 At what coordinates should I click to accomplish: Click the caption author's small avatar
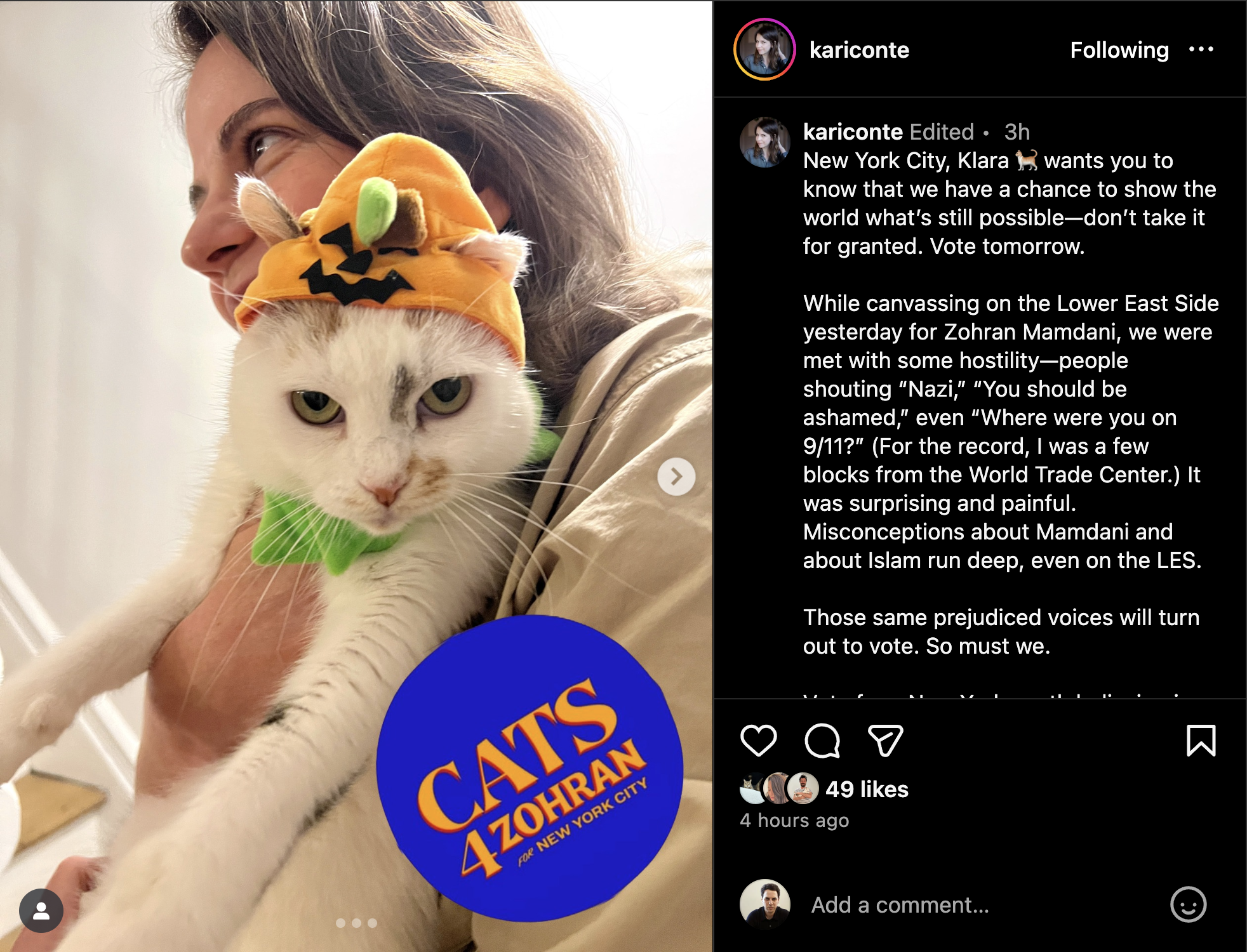[x=765, y=142]
